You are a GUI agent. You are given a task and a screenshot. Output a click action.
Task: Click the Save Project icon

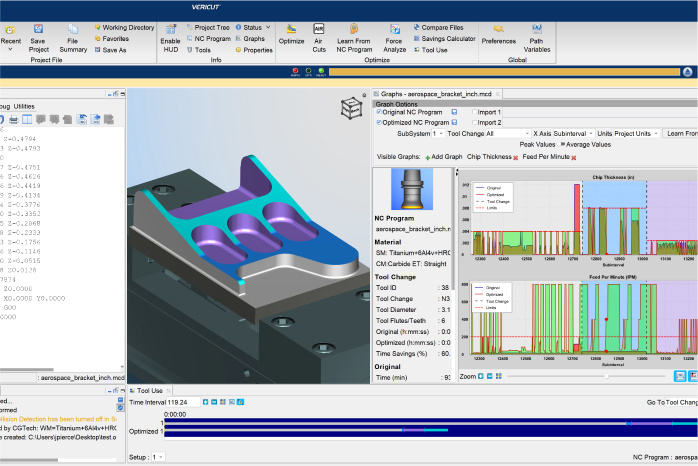(x=37, y=30)
